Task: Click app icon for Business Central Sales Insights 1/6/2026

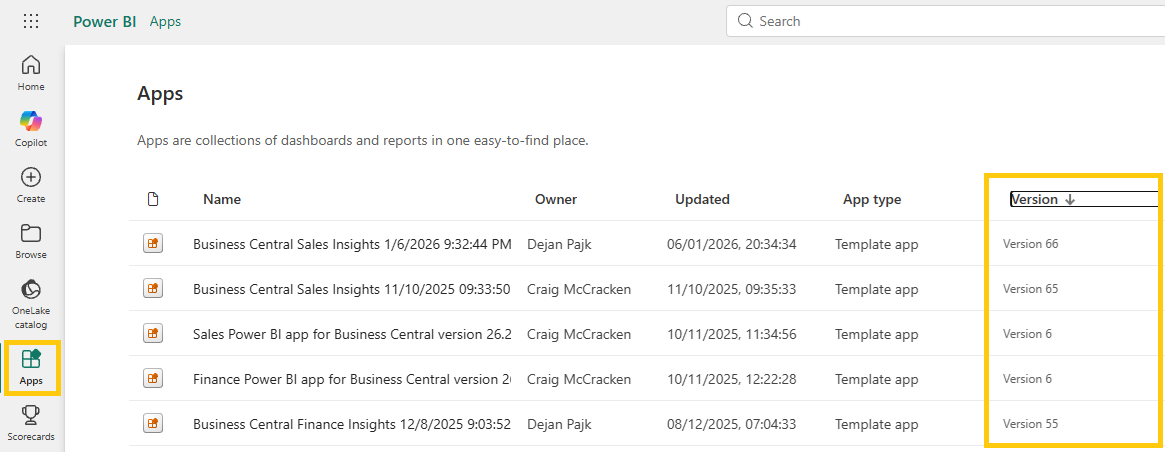Action: click(x=153, y=243)
